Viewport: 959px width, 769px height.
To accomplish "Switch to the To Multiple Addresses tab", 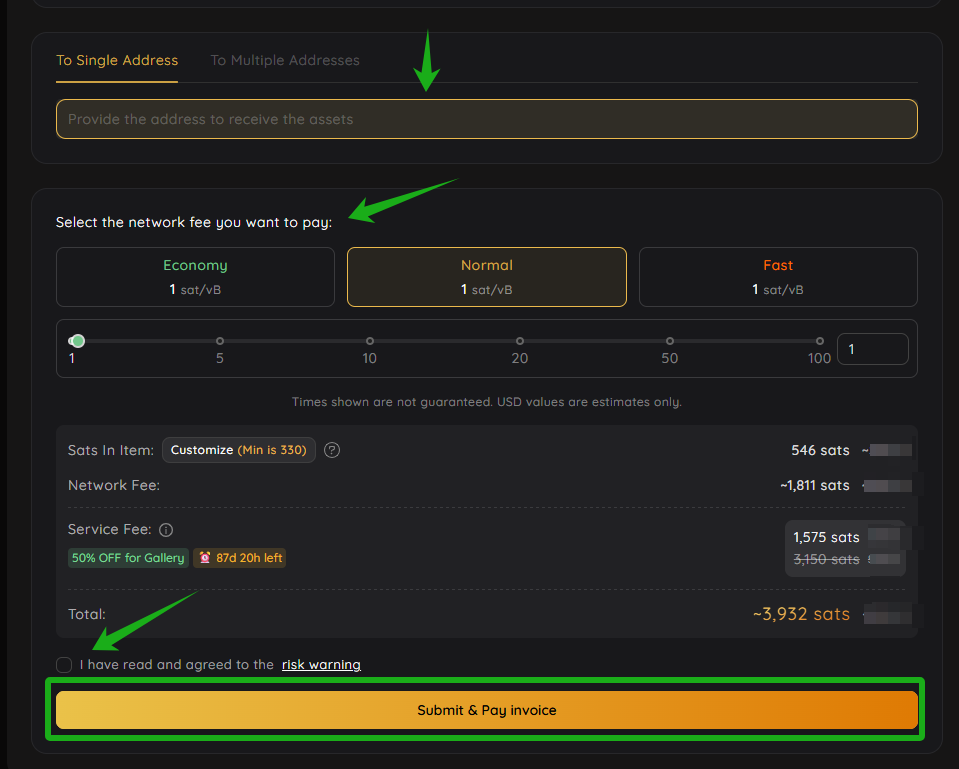I will click(285, 60).
